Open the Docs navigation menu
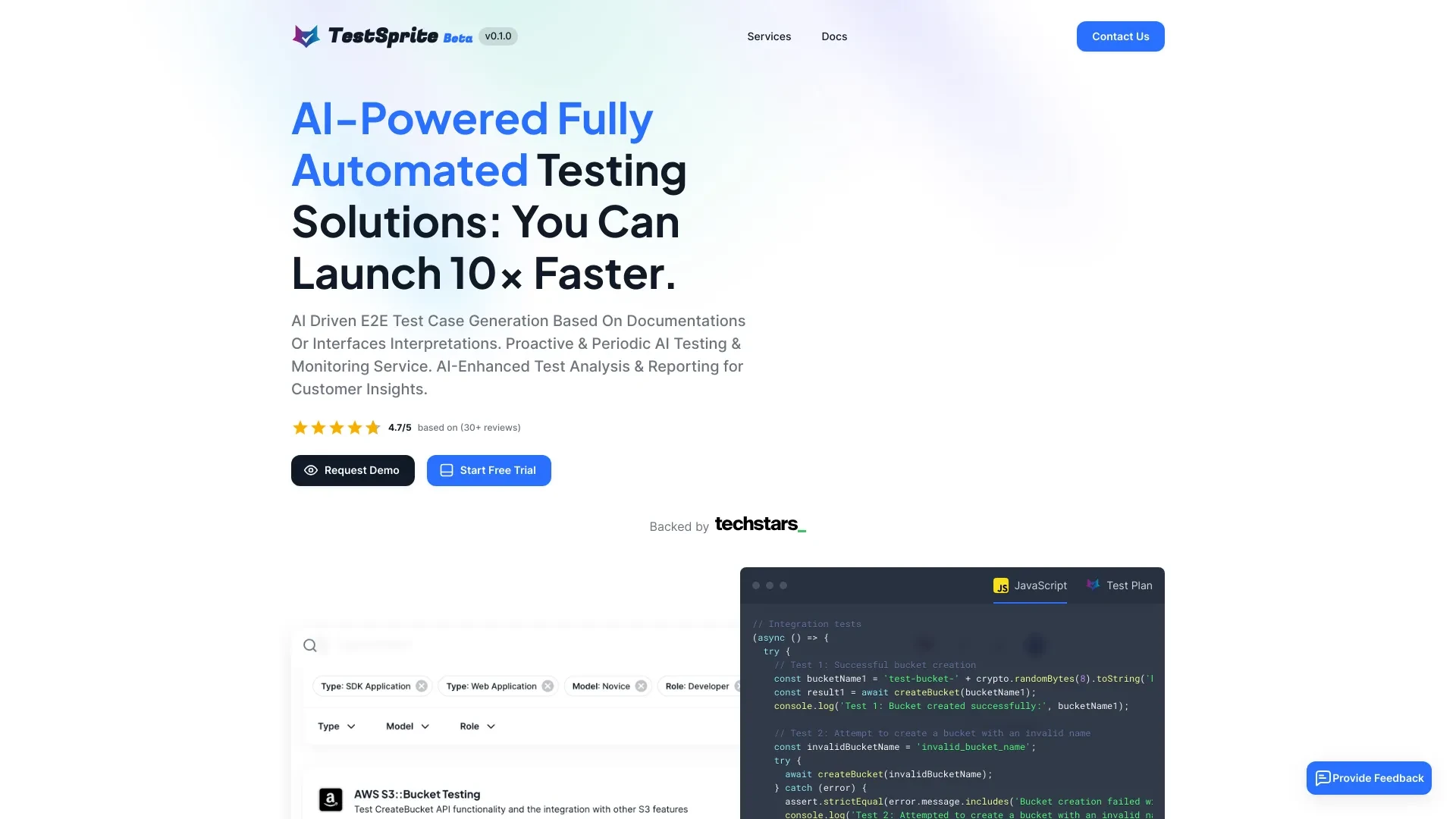 (x=834, y=36)
